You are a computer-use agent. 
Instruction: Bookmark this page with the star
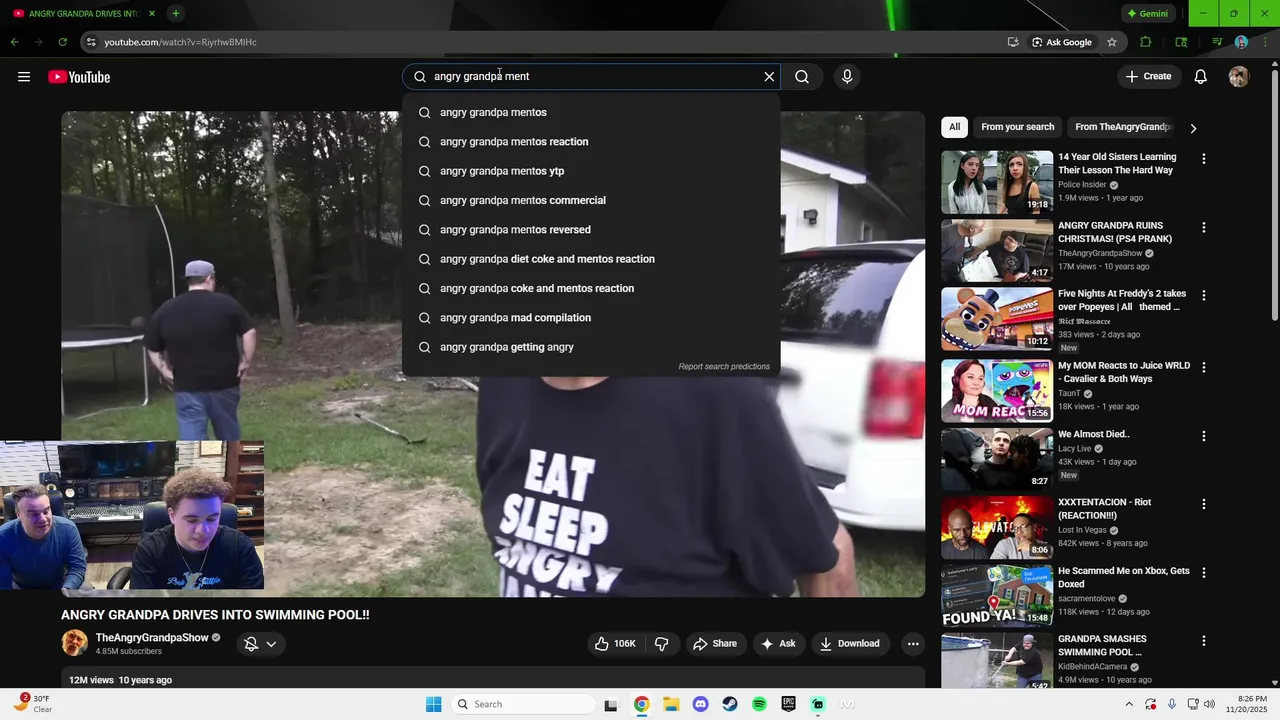(1112, 42)
